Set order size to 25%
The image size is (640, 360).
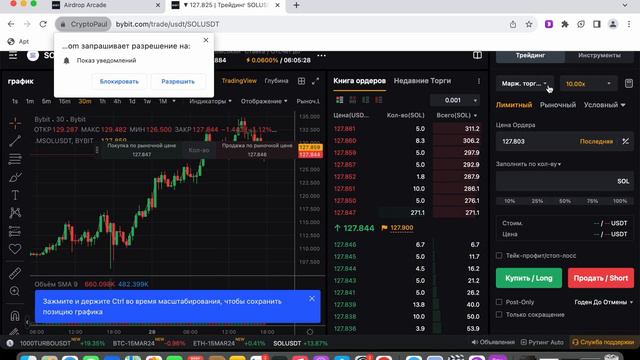click(x=537, y=201)
